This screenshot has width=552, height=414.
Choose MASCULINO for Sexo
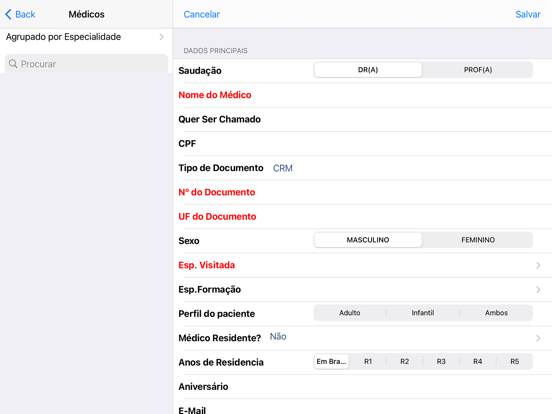tap(368, 240)
